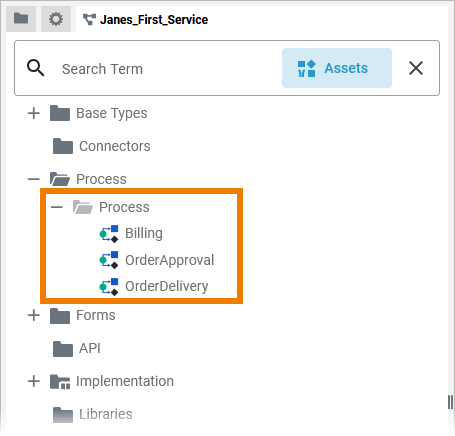Viewport: 455px width, 436px height.
Task: Select the API folder icon
Action: [x=63, y=348]
